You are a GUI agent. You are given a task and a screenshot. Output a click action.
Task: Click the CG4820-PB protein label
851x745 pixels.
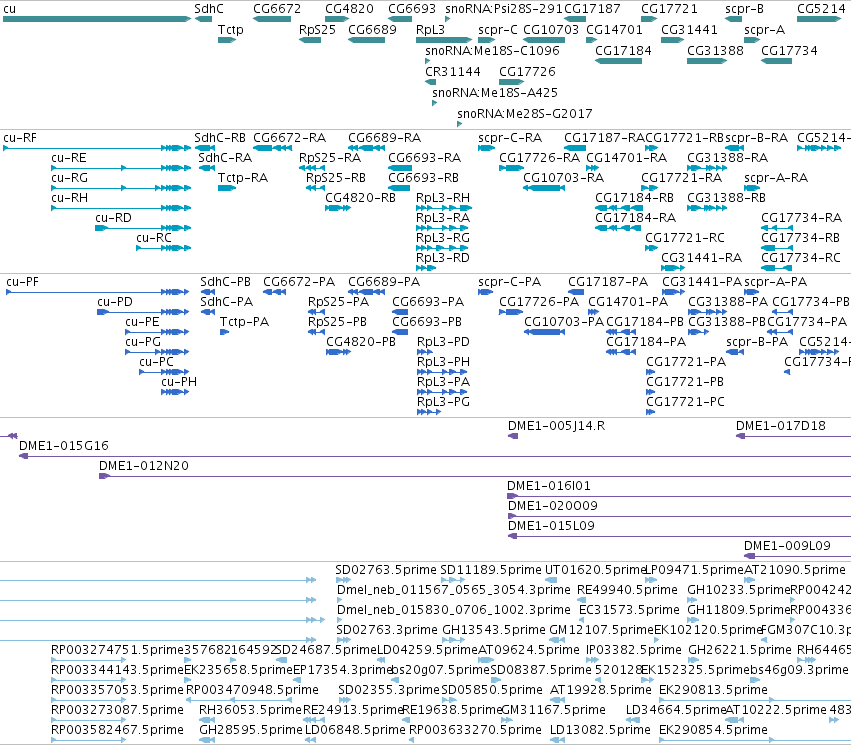[361, 342]
